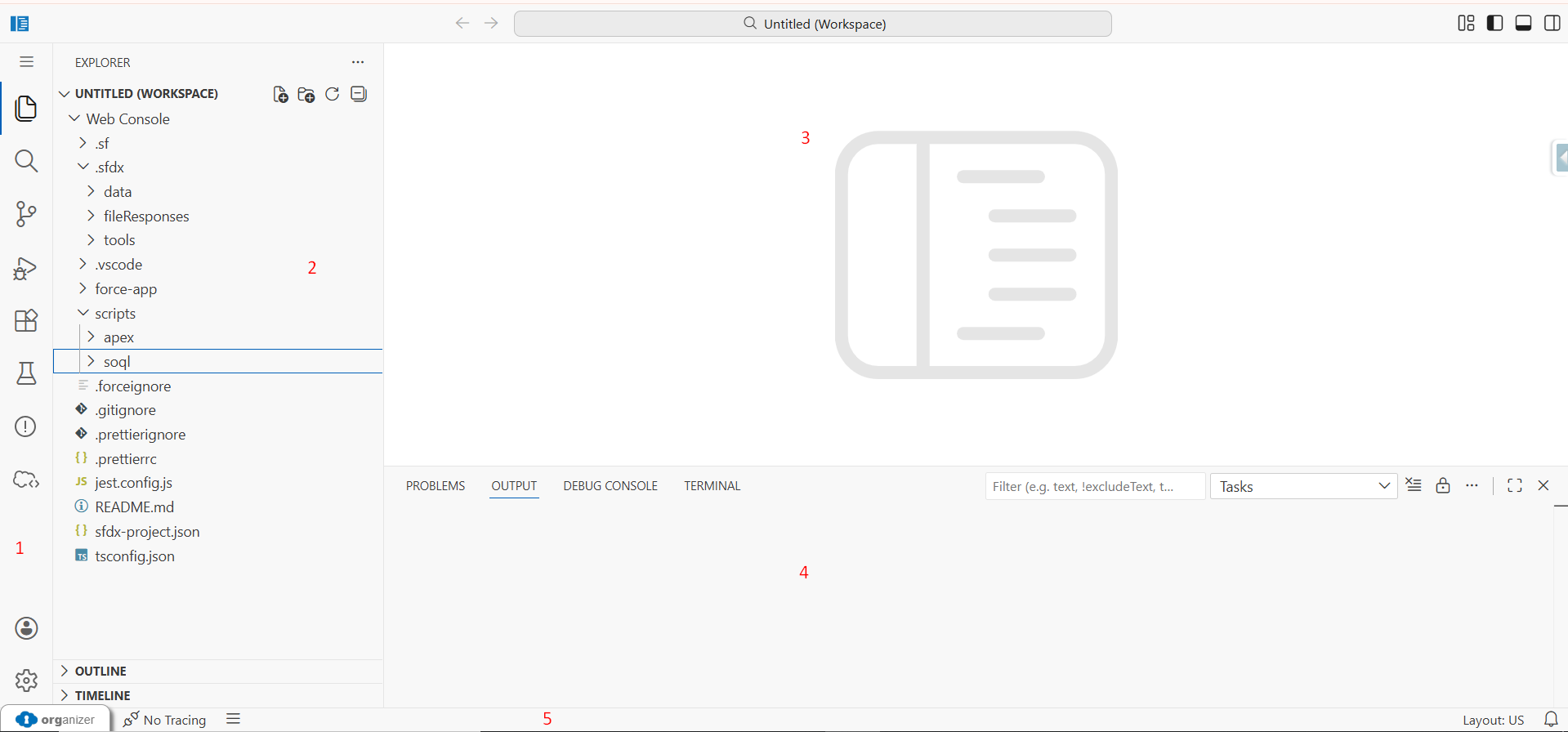Open the Explorer view in the activity bar
Viewport: 1568px width, 732px height.
point(26,108)
